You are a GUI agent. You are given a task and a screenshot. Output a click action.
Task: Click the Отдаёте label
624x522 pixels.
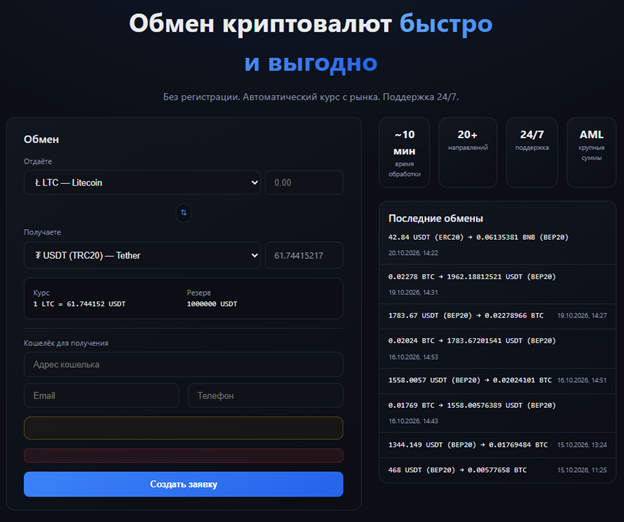tap(38, 161)
